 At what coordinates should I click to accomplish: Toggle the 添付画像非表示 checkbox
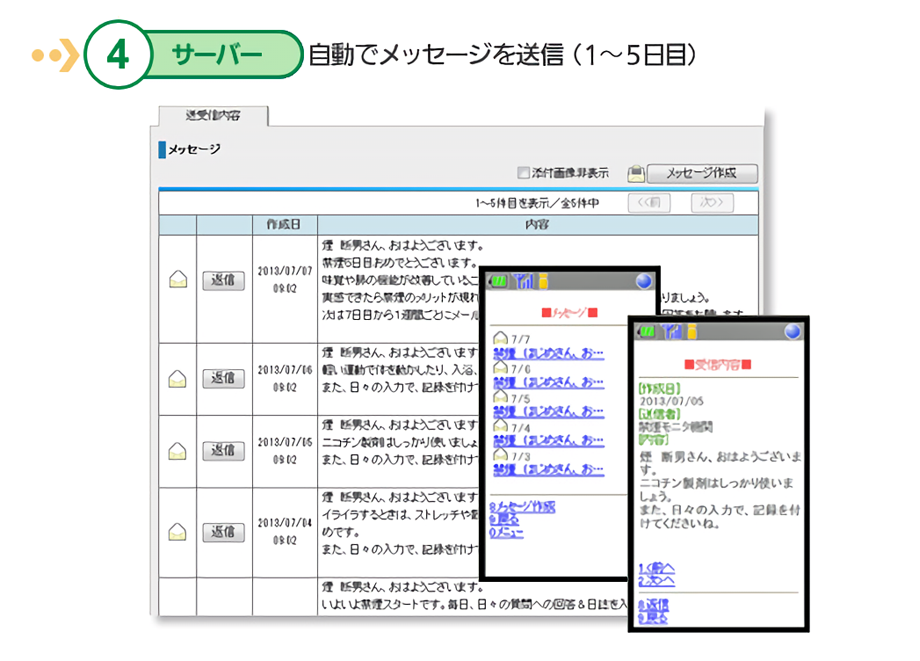pos(523,173)
